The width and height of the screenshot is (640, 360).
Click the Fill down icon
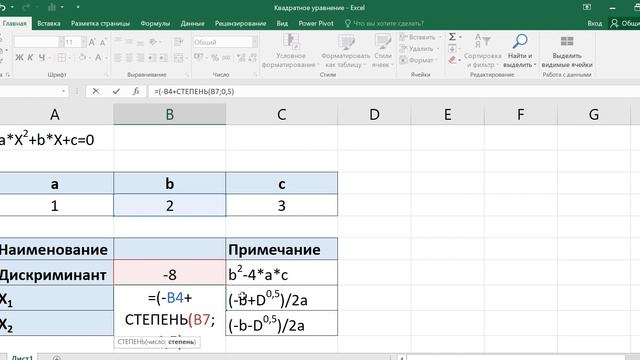pos(452,49)
